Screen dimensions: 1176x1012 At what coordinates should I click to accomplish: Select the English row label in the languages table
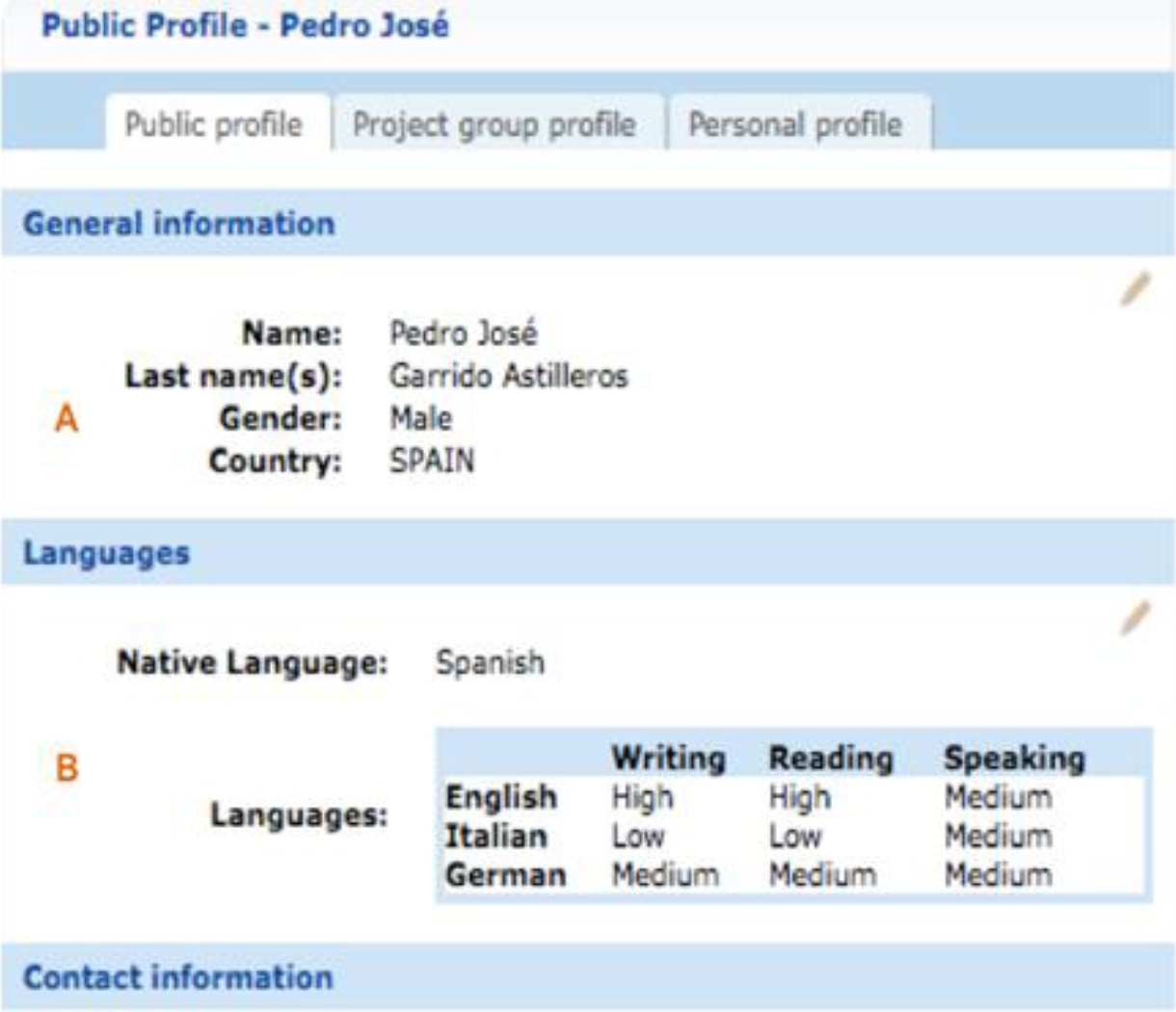(501, 798)
